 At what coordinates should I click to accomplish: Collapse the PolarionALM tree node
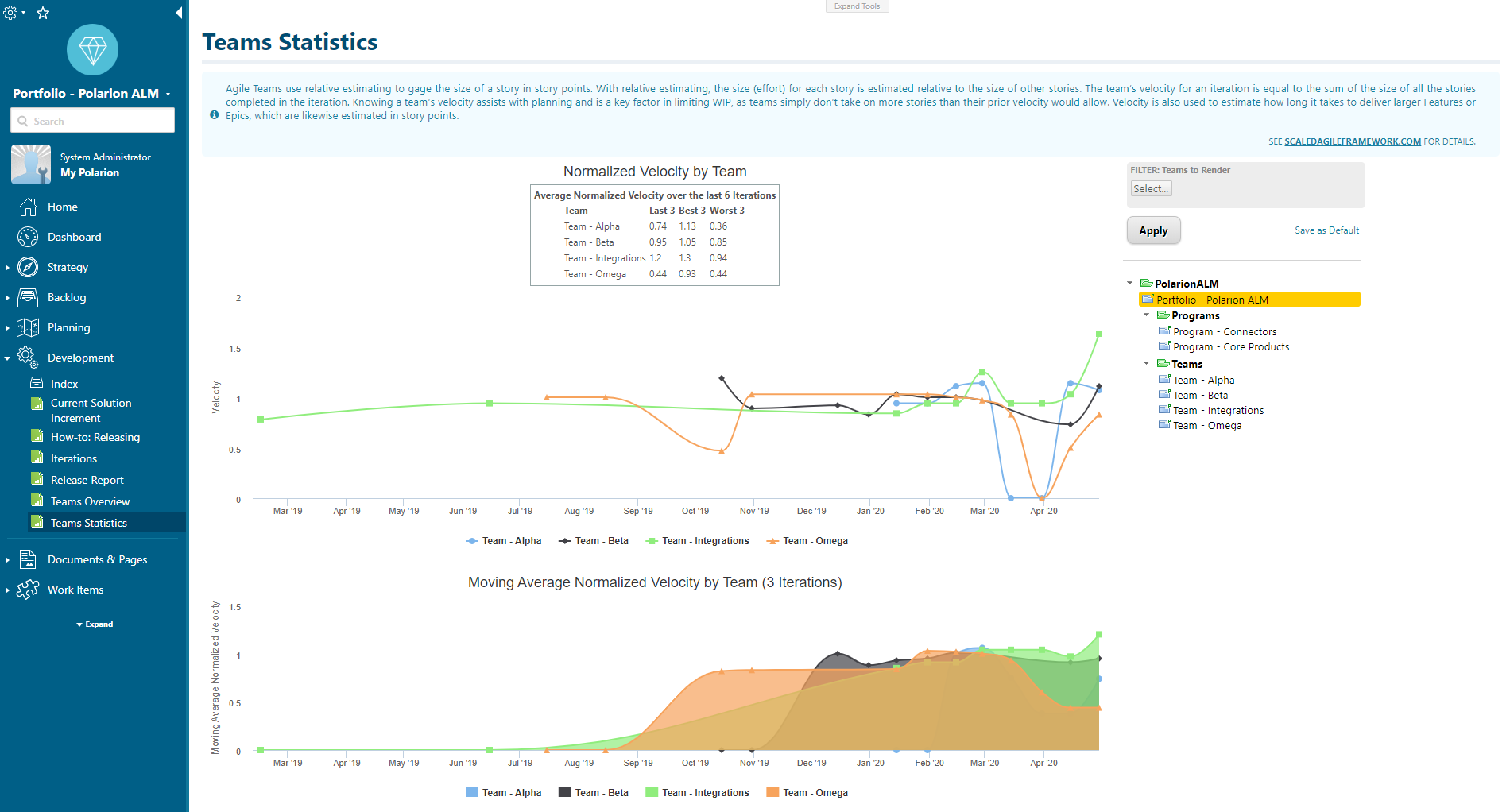click(1130, 283)
